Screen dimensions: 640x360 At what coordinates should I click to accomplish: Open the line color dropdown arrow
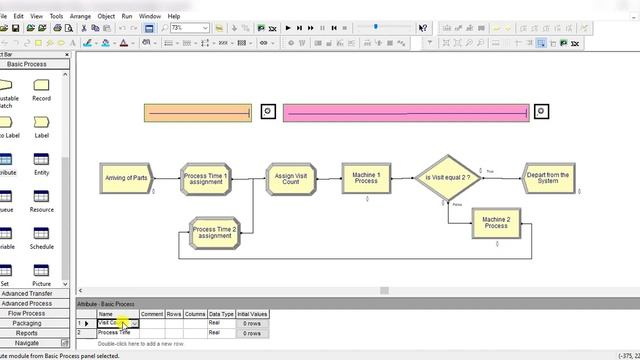pyautogui.click(x=96, y=43)
